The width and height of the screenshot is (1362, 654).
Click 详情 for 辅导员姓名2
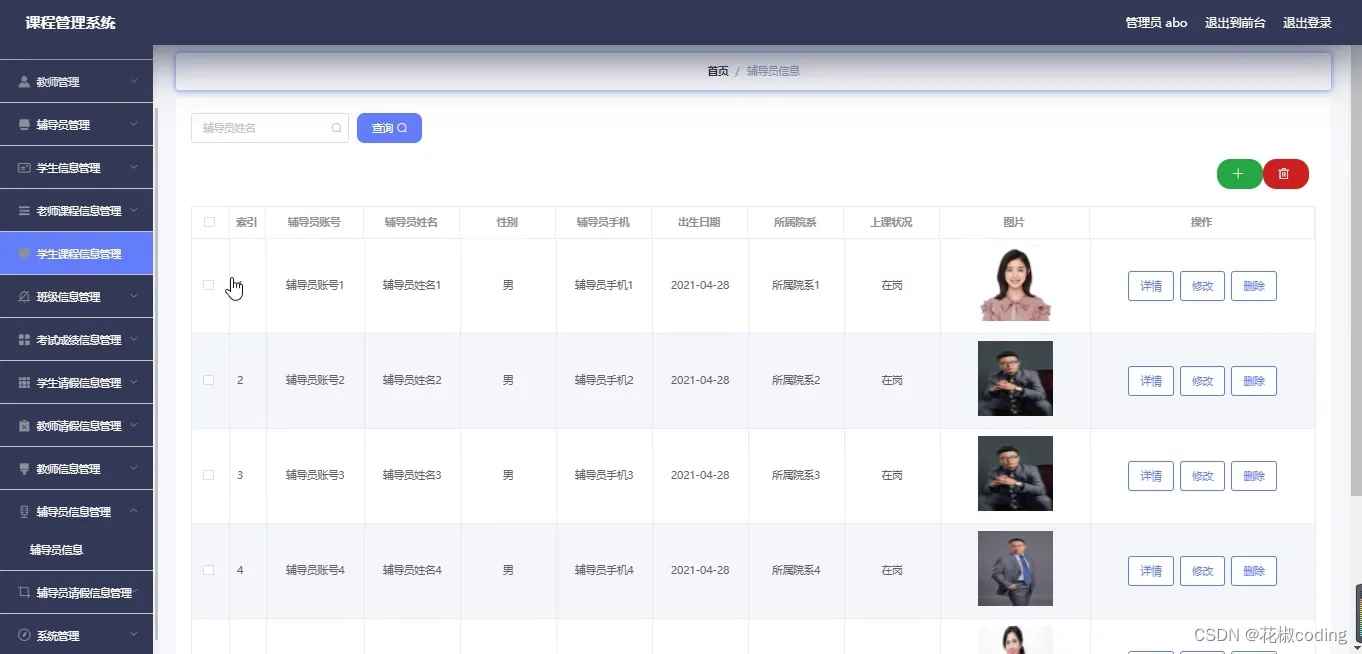tap(1151, 381)
